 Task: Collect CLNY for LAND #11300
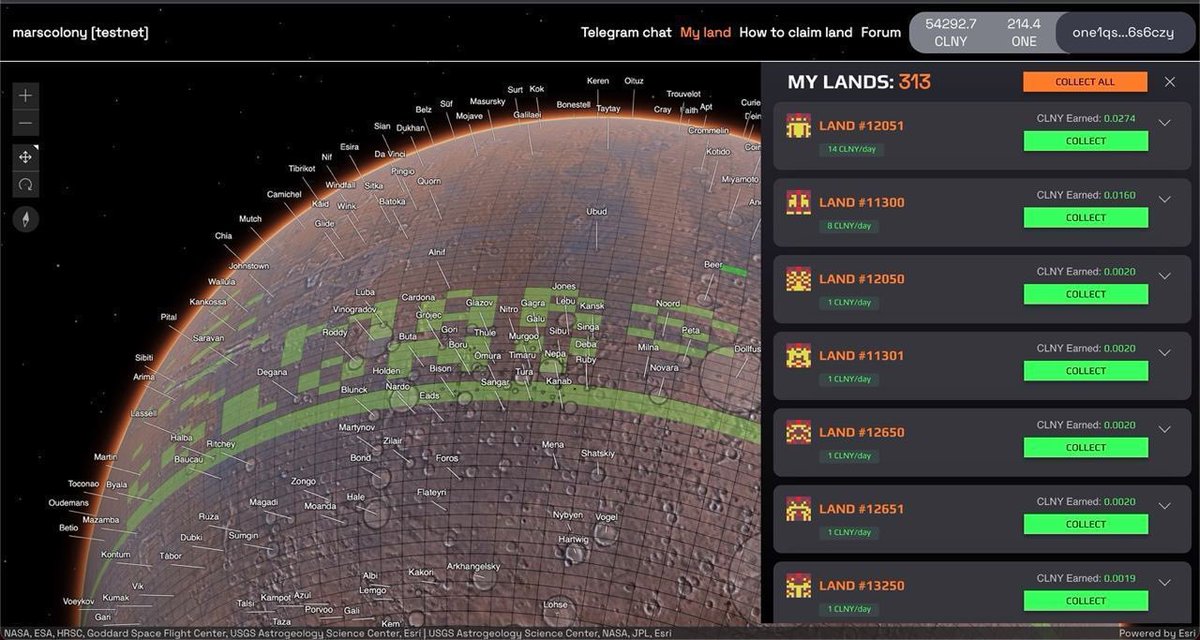pyautogui.click(x=1086, y=217)
